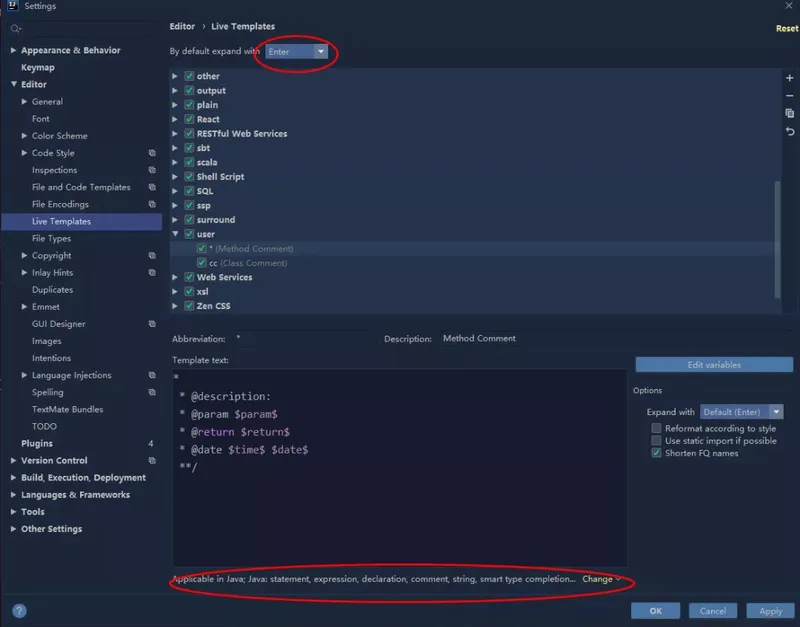The width and height of the screenshot is (800, 627).
Task: Remove selected template with minus icon
Action: (789, 96)
